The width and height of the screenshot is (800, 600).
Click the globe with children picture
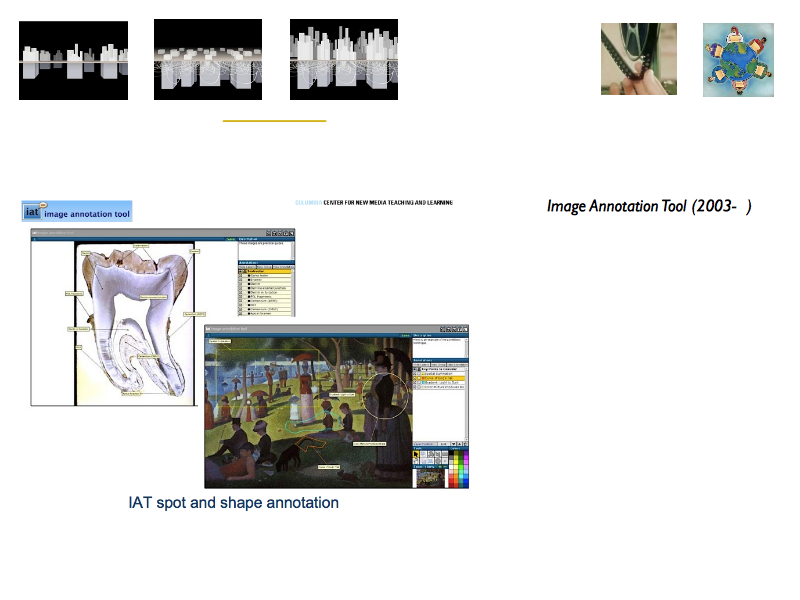pos(738,60)
